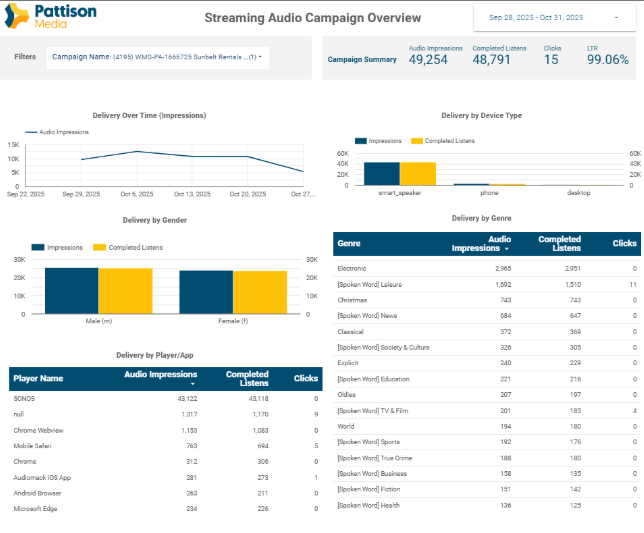The width and height of the screenshot is (644, 533).
Task: Click the smart_speaker Completed Listens bar
Action: [x=418, y=174]
